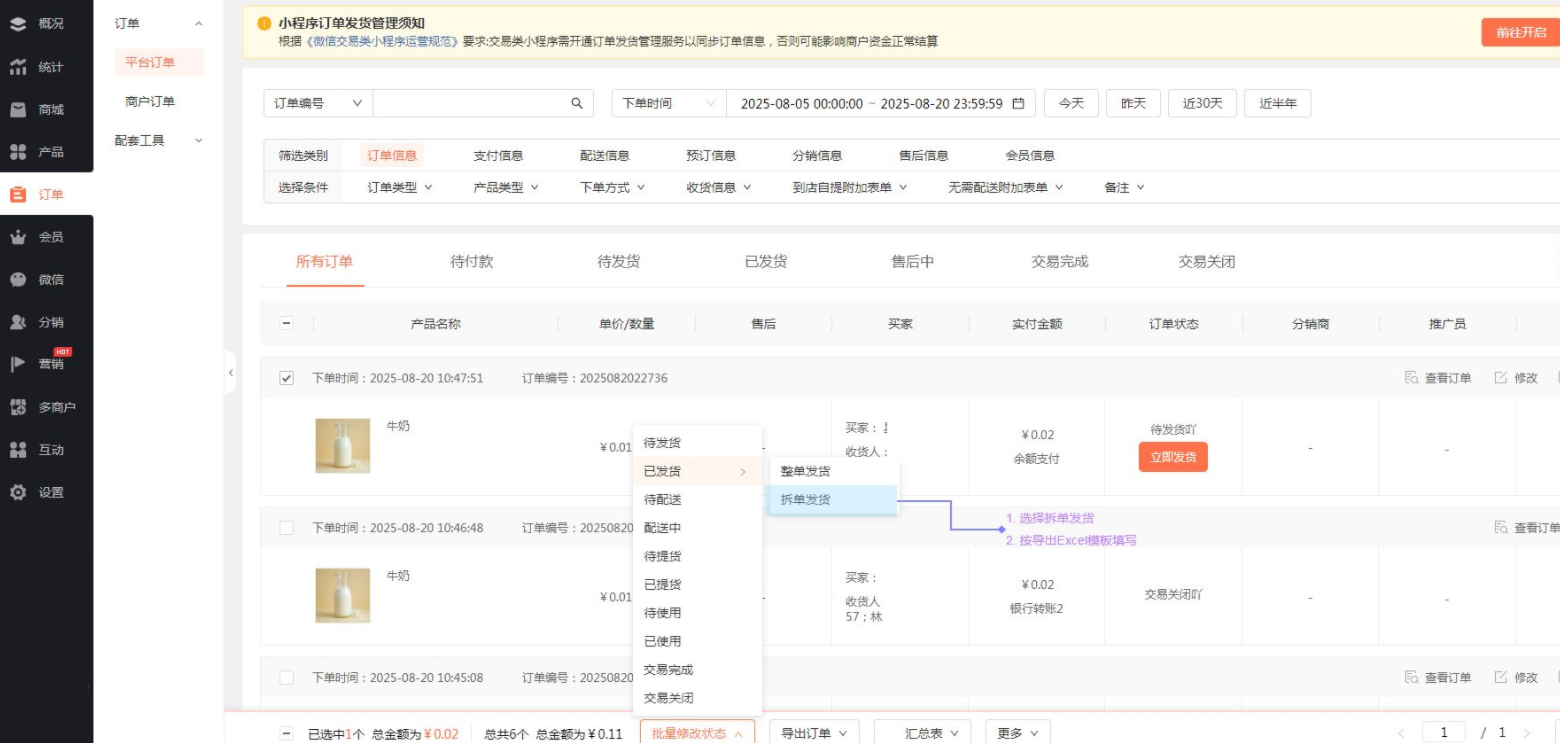Collapse the side panel arrow handle
Image resolution: width=1560 pixels, height=743 pixels.
(x=231, y=373)
